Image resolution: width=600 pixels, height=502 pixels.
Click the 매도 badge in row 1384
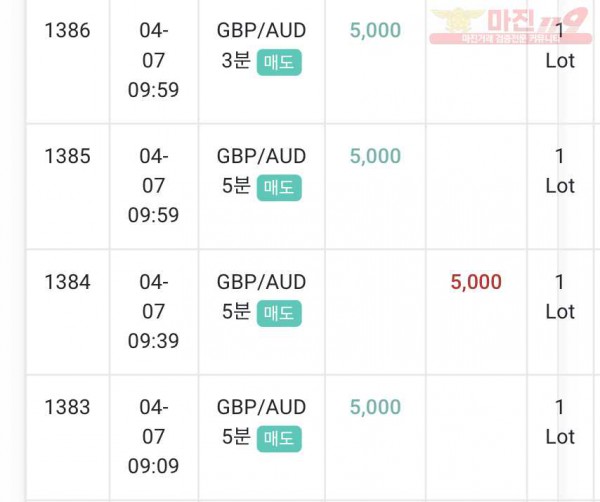pos(279,313)
